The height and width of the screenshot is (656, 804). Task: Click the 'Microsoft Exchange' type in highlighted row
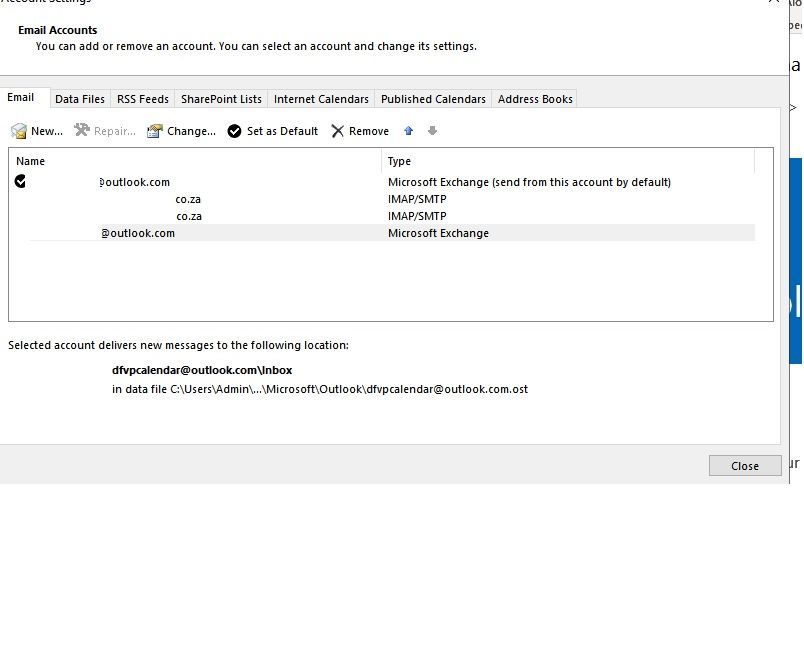pos(438,233)
